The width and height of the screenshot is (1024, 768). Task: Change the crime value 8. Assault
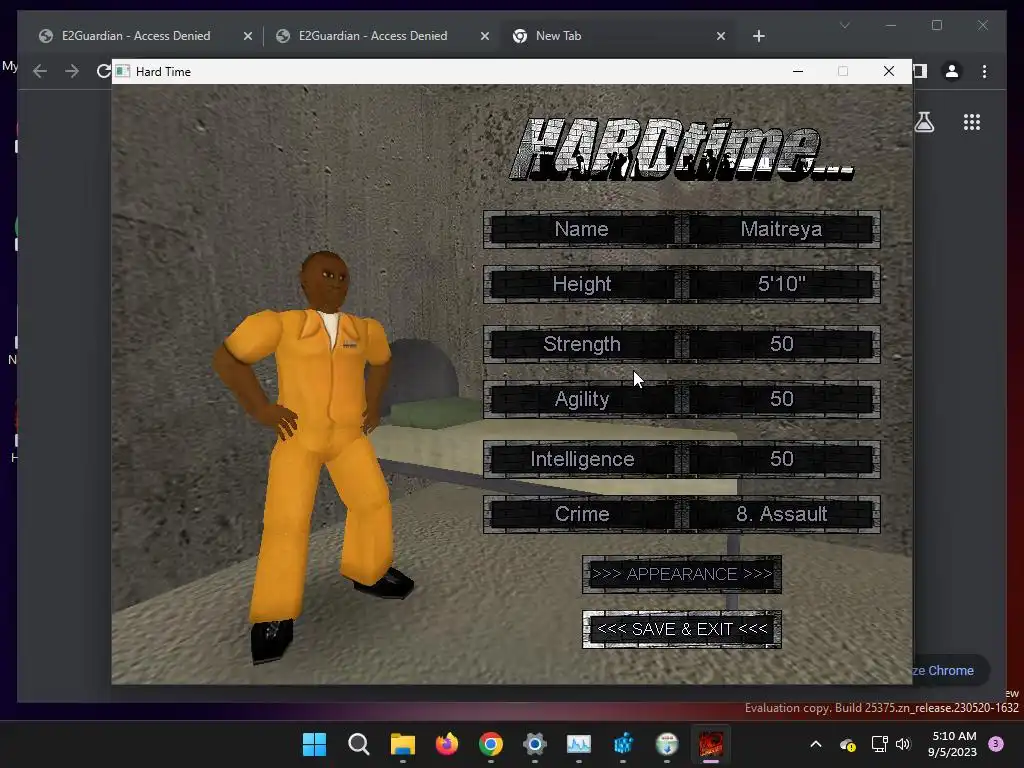click(781, 514)
